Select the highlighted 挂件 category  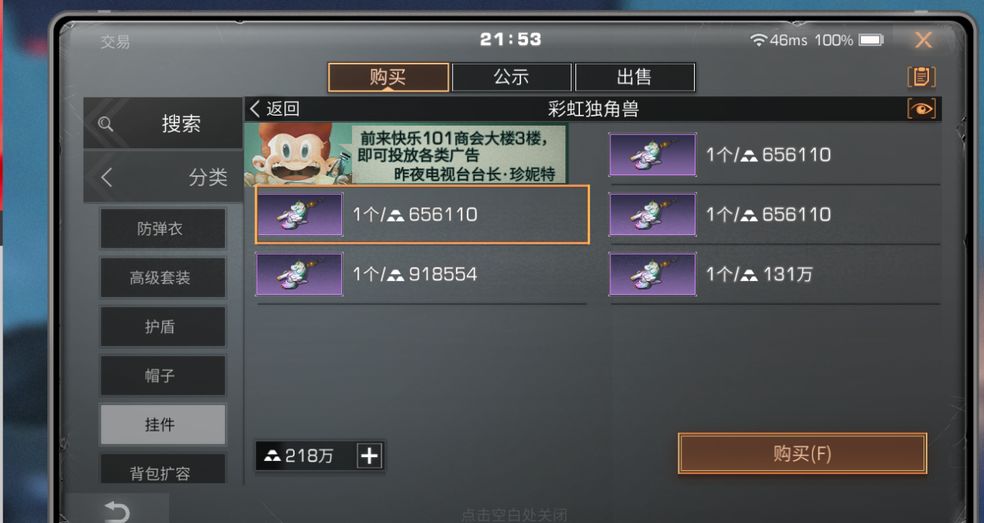click(163, 424)
